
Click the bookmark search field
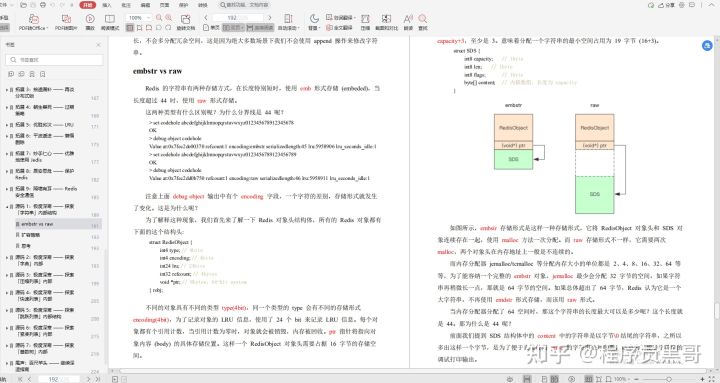coord(54,60)
